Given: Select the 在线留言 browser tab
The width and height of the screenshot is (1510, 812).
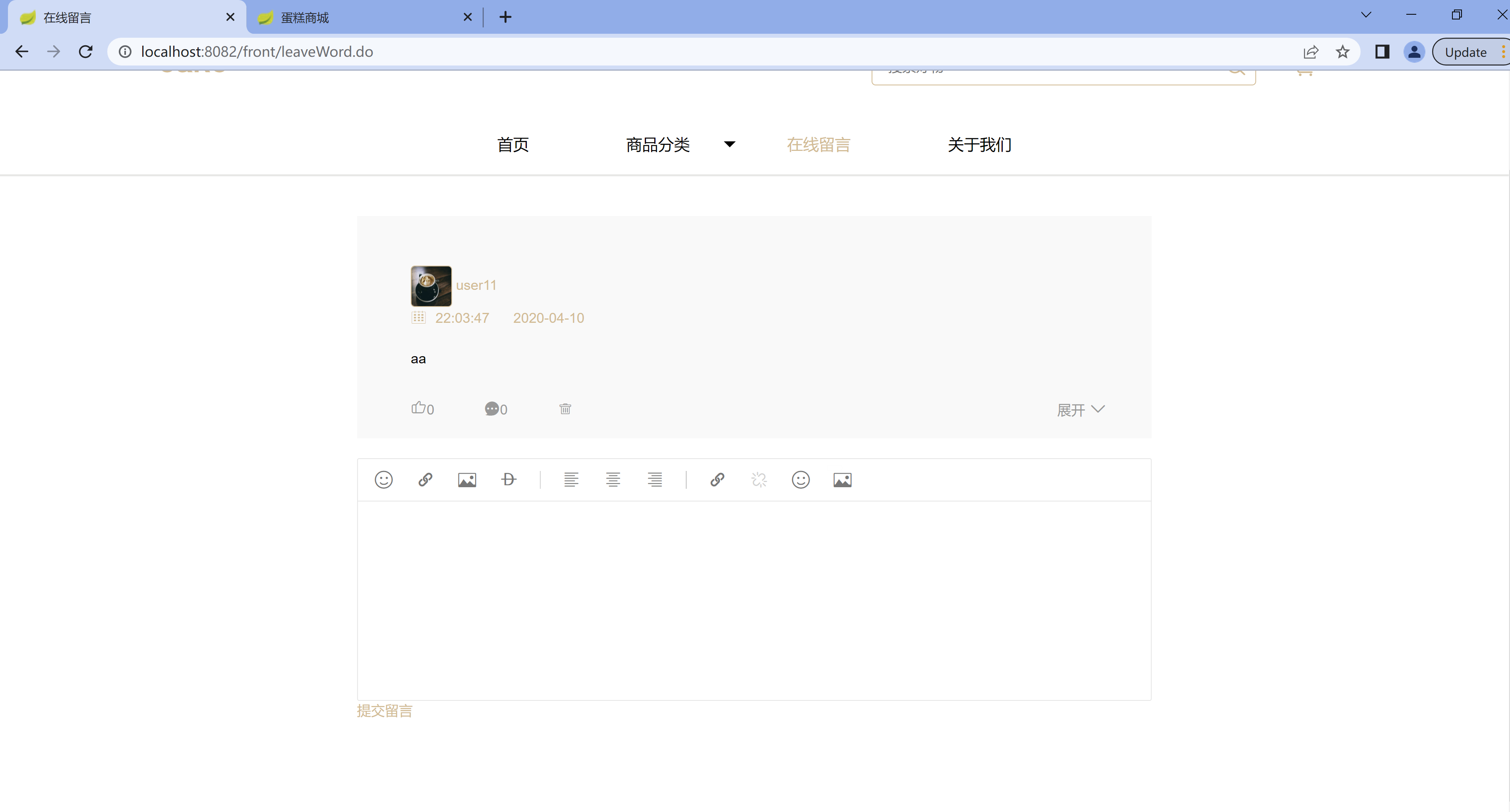Looking at the screenshot, I should (126, 17).
